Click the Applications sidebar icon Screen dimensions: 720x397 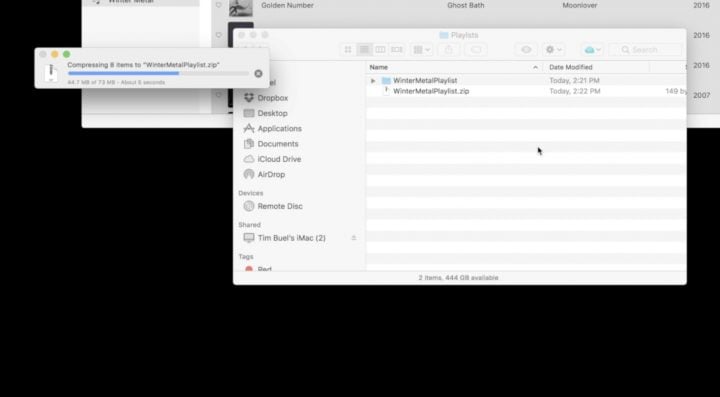pyautogui.click(x=248, y=128)
